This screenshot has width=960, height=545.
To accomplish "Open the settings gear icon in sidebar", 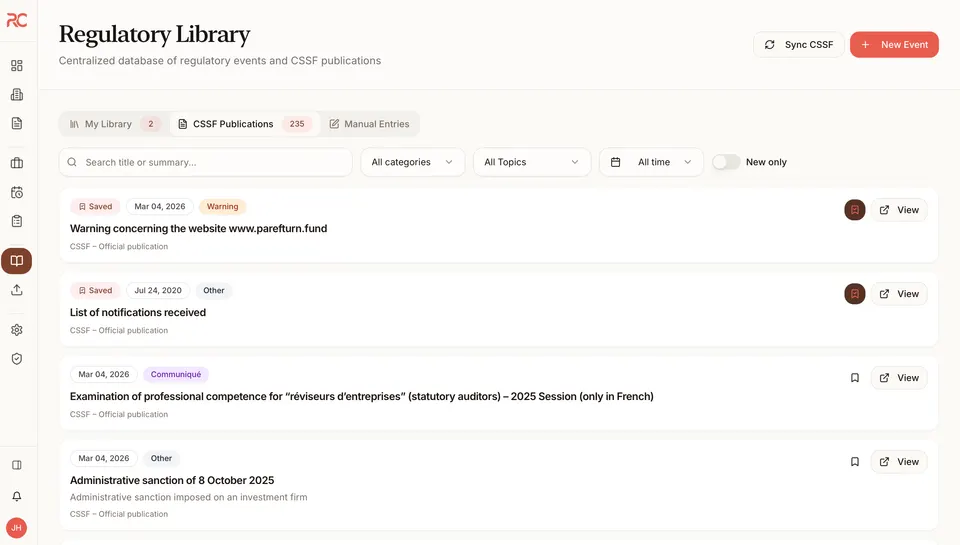I will 17,330.
